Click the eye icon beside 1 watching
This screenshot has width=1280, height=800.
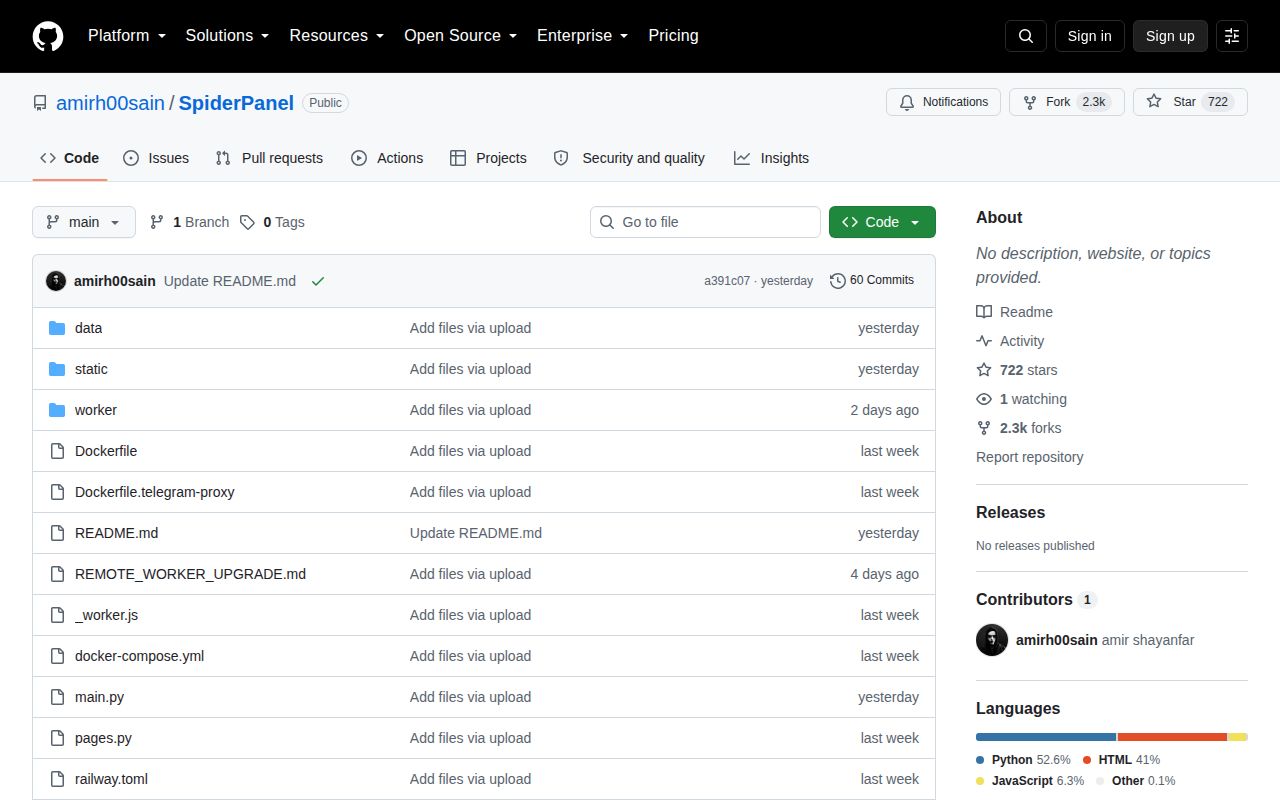click(x=984, y=399)
